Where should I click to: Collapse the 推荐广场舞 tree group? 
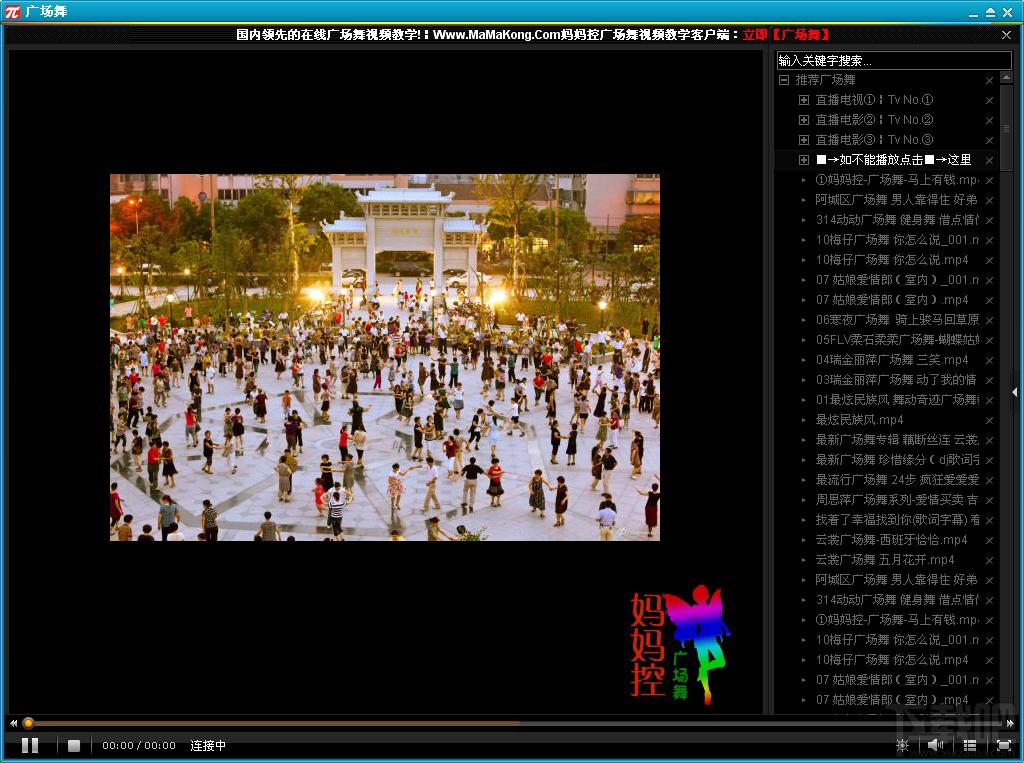coord(784,80)
